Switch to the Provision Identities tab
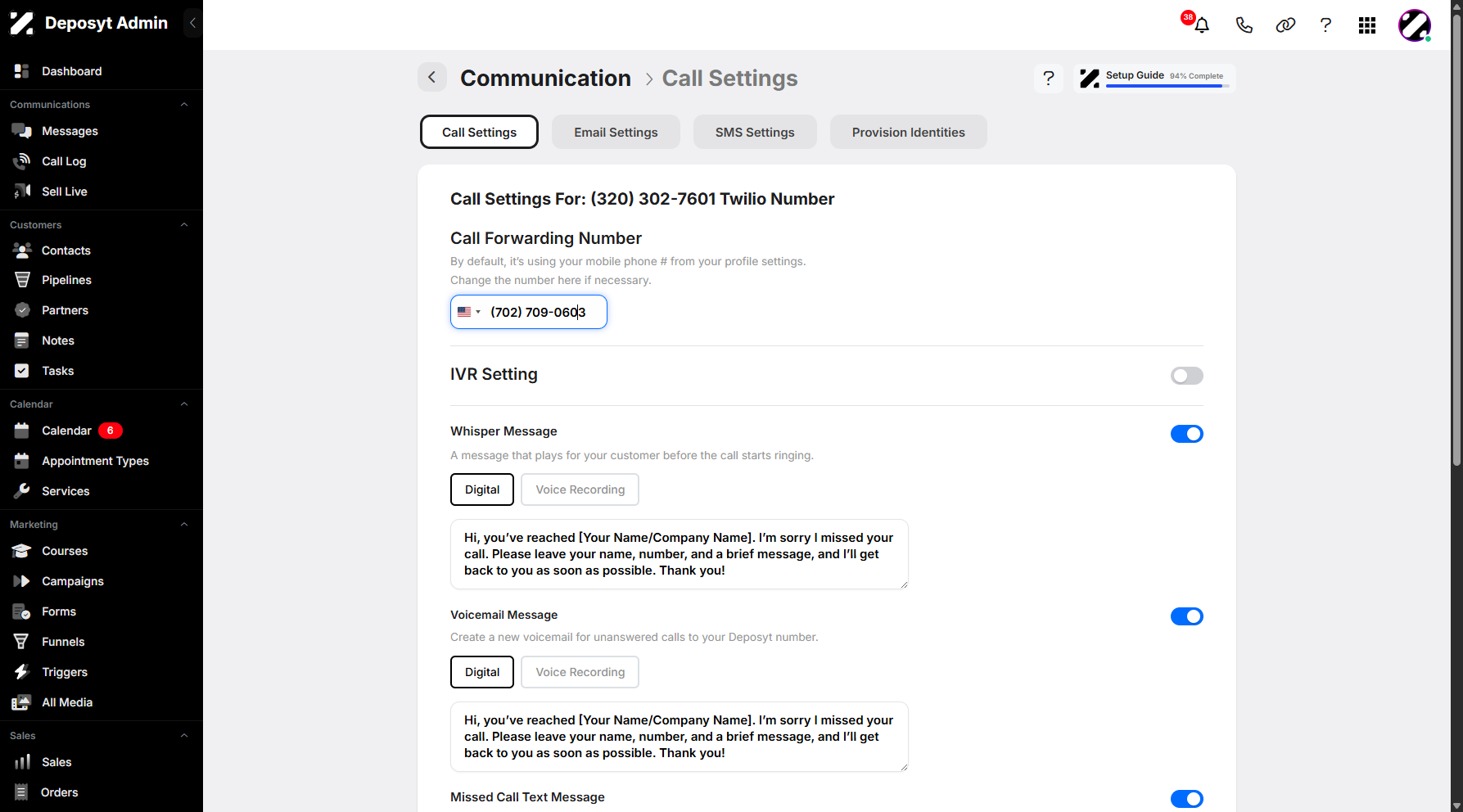This screenshot has width=1463, height=812. (x=908, y=132)
